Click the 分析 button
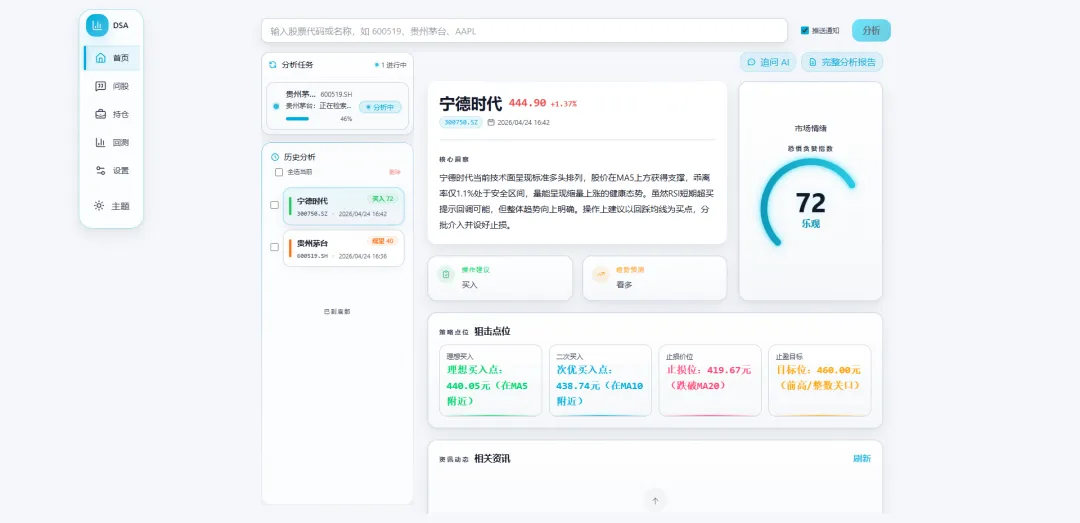 tap(871, 30)
